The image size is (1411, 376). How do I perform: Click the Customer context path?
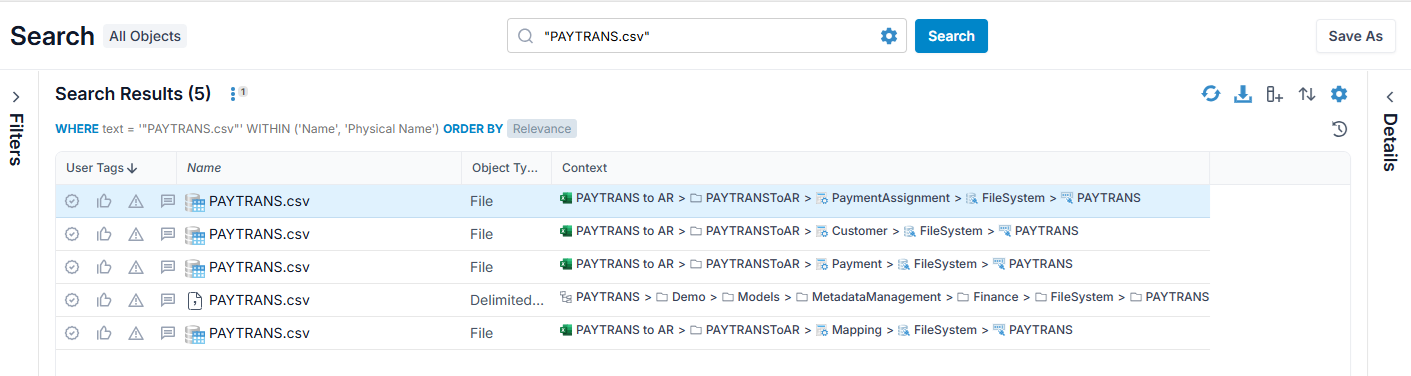[x=819, y=231]
